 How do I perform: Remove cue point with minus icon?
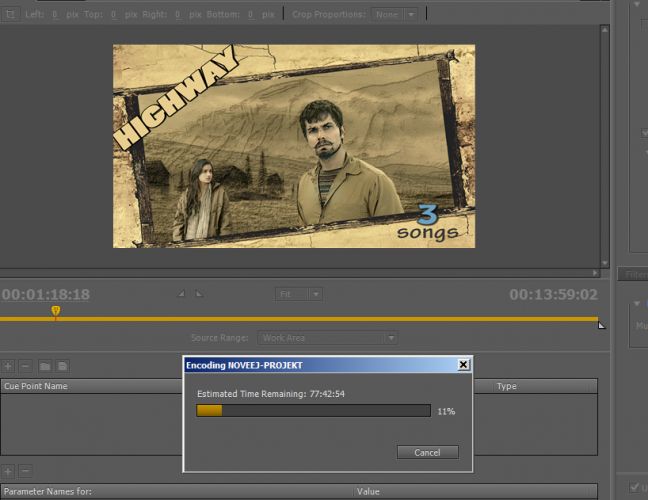coord(25,366)
